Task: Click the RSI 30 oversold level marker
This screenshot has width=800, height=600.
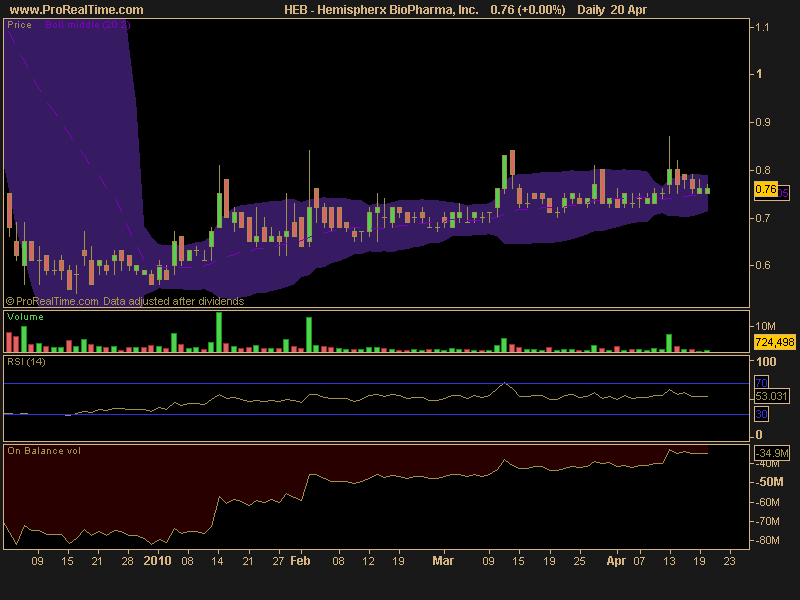Action: click(761, 414)
